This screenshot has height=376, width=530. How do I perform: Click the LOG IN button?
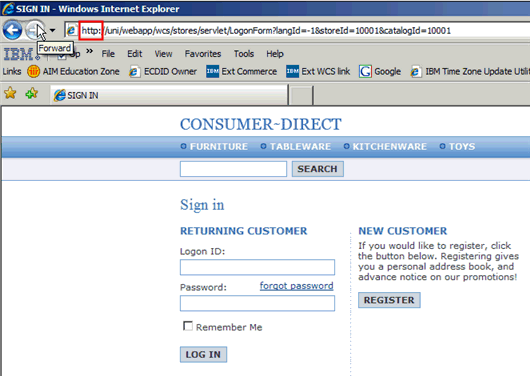pos(203,354)
